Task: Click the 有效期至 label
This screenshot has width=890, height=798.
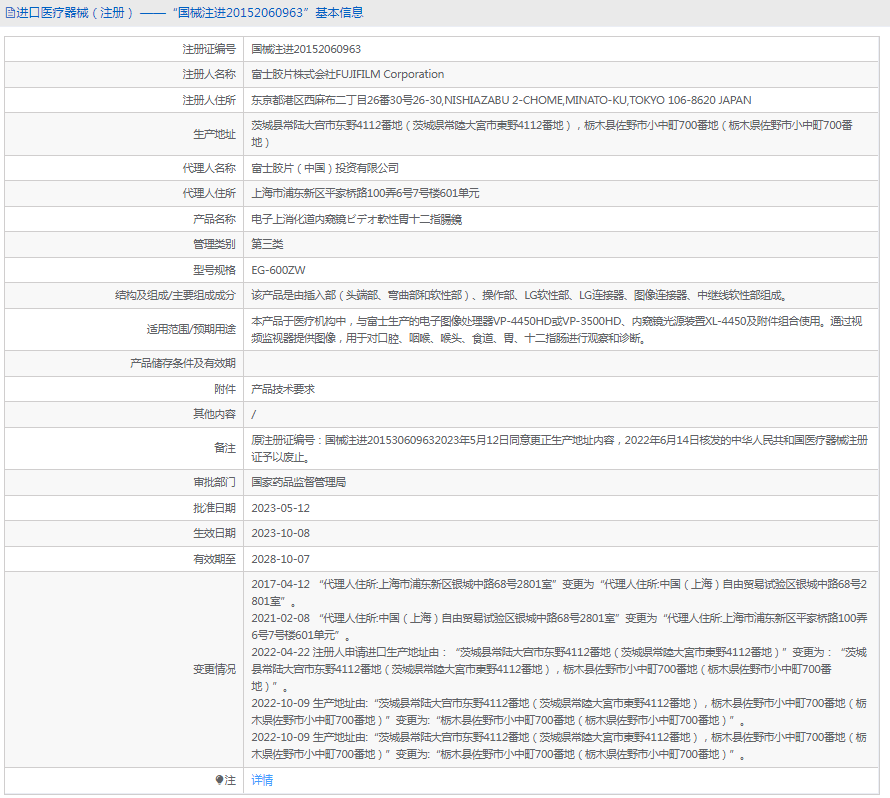Action: [214, 559]
